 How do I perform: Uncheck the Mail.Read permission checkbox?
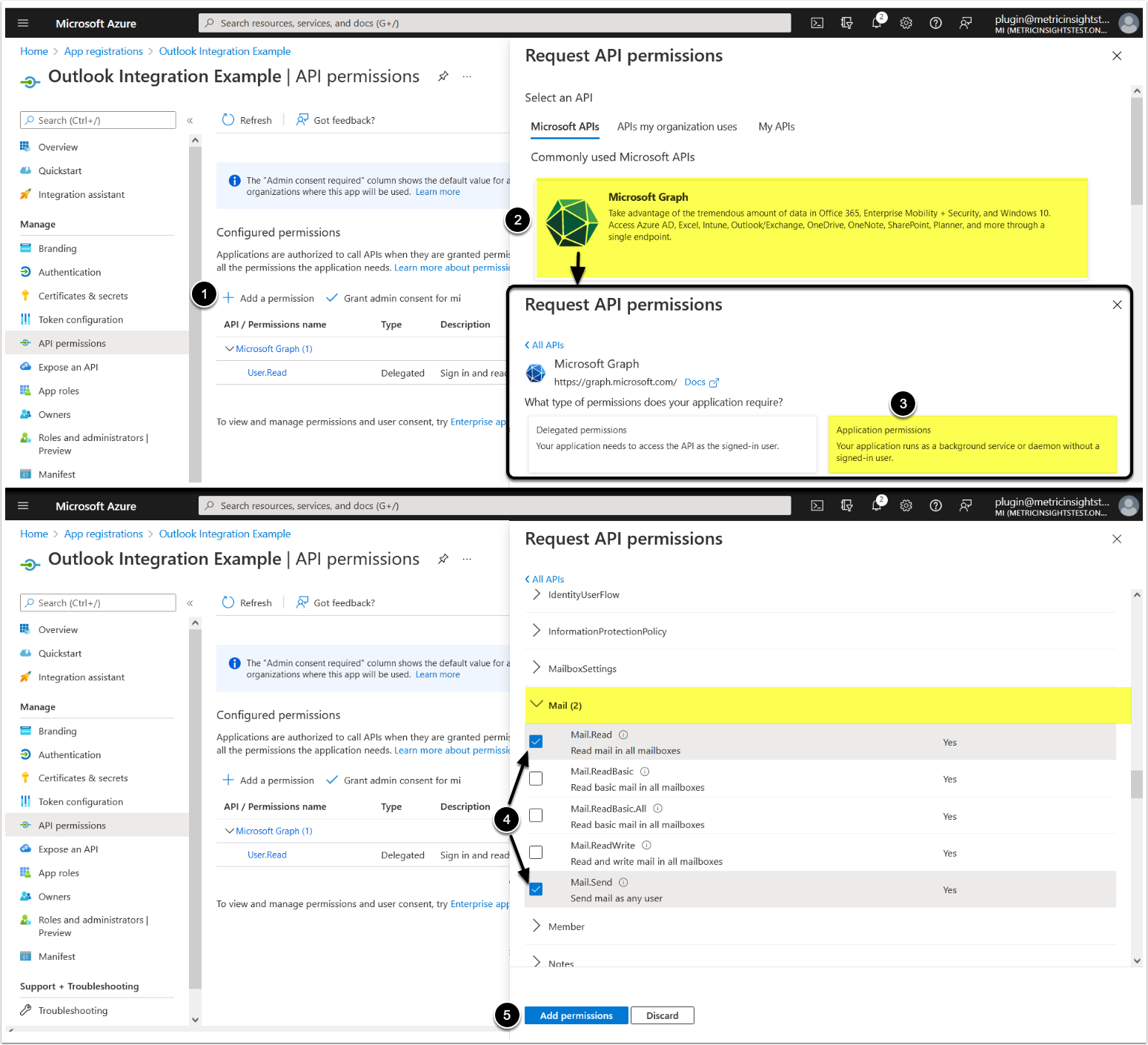click(536, 742)
